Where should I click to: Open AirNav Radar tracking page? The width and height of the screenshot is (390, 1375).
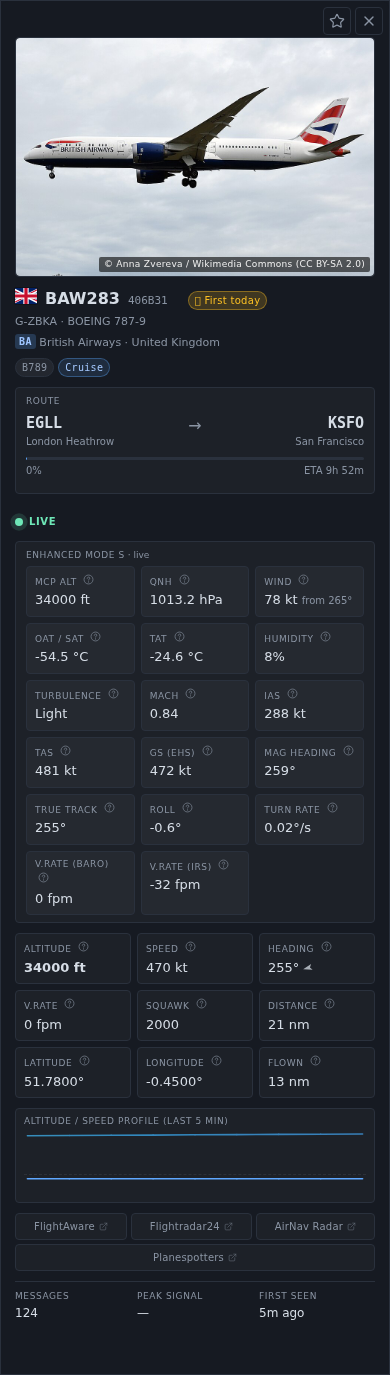pos(315,1226)
